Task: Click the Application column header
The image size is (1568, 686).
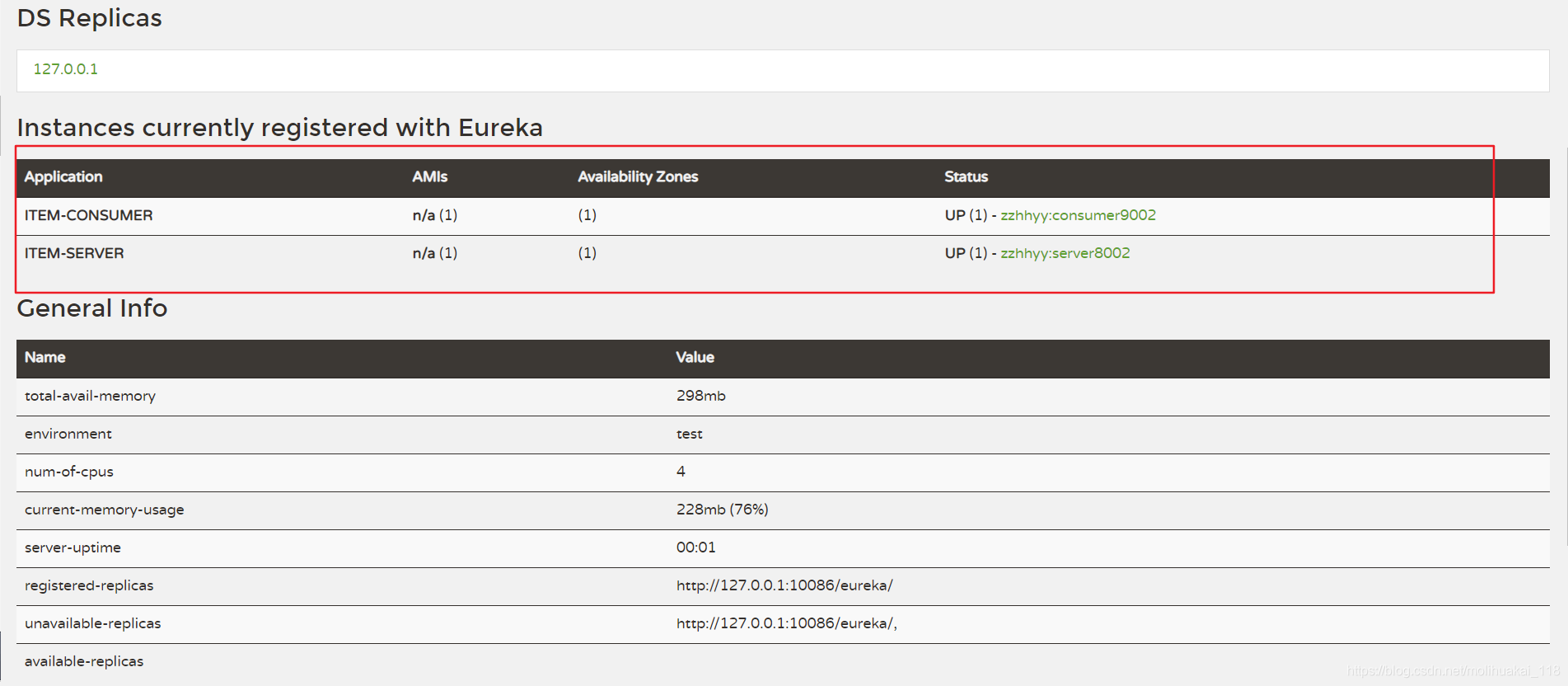Action: (x=63, y=176)
